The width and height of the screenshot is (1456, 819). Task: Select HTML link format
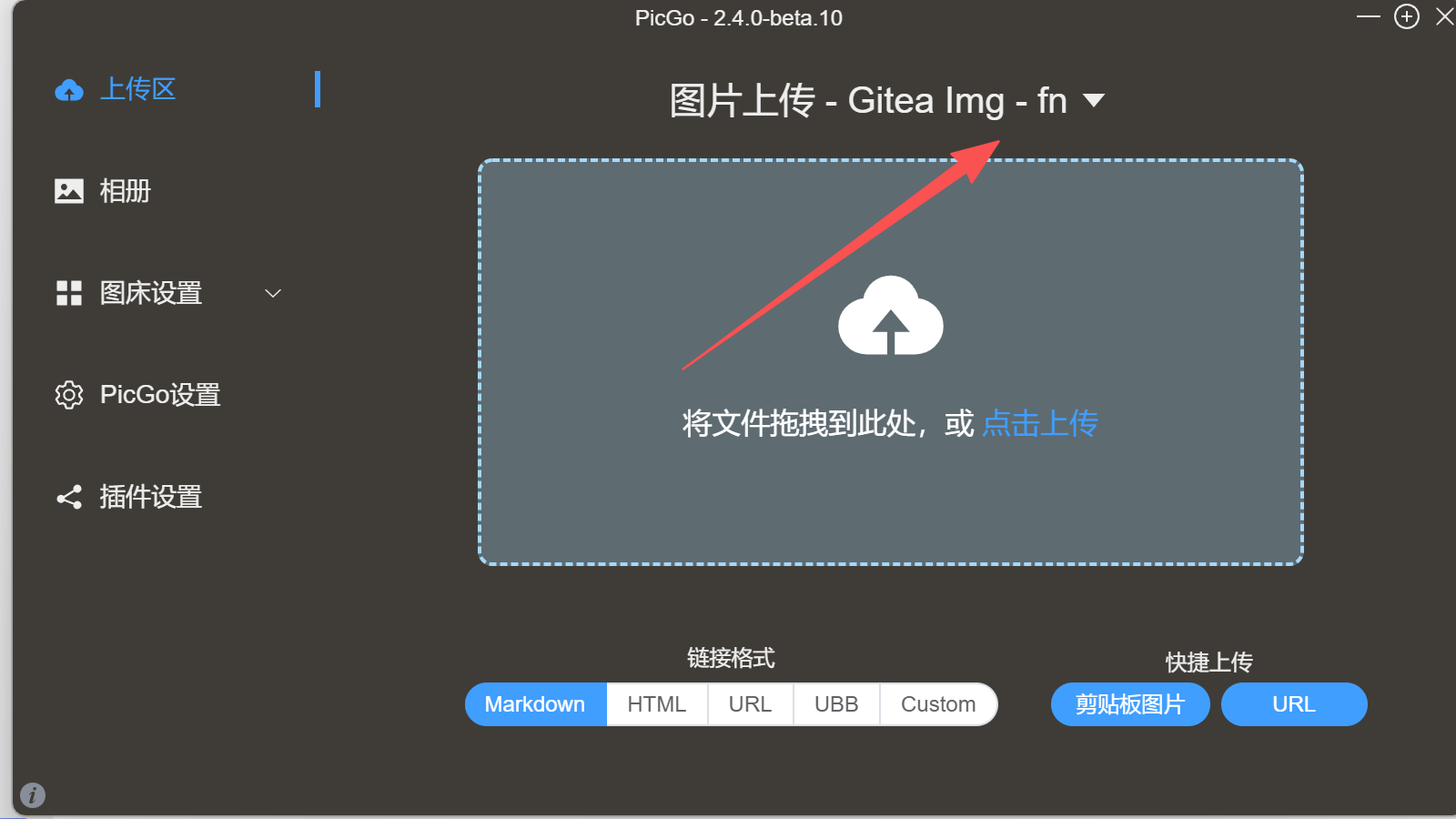click(x=657, y=704)
